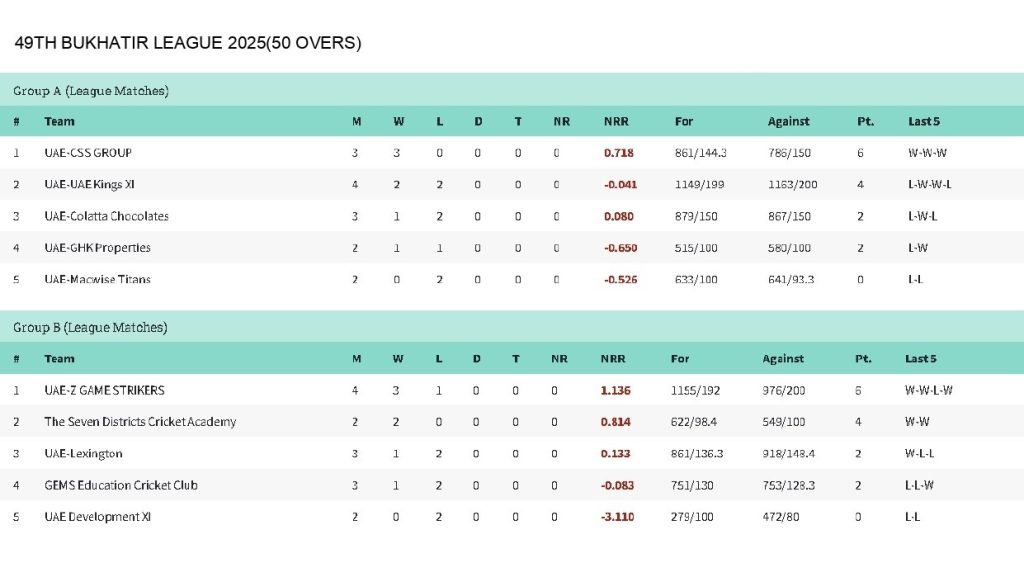Click the For column header in Group A
This screenshot has height=563, width=1024.
pyautogui.click(x=683, y=122)
